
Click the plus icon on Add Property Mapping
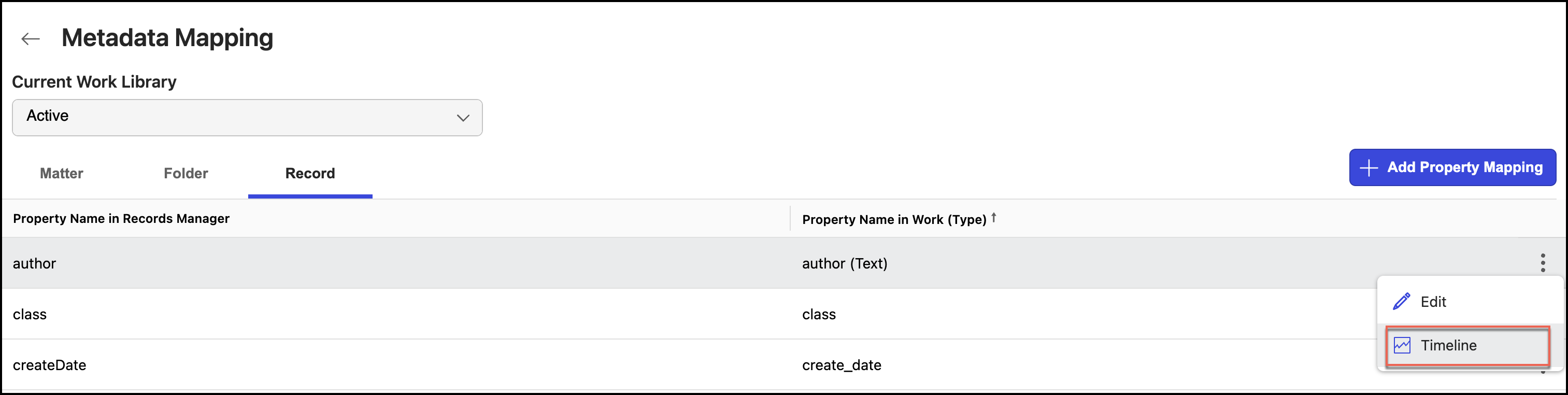(x=1368, y=167)
